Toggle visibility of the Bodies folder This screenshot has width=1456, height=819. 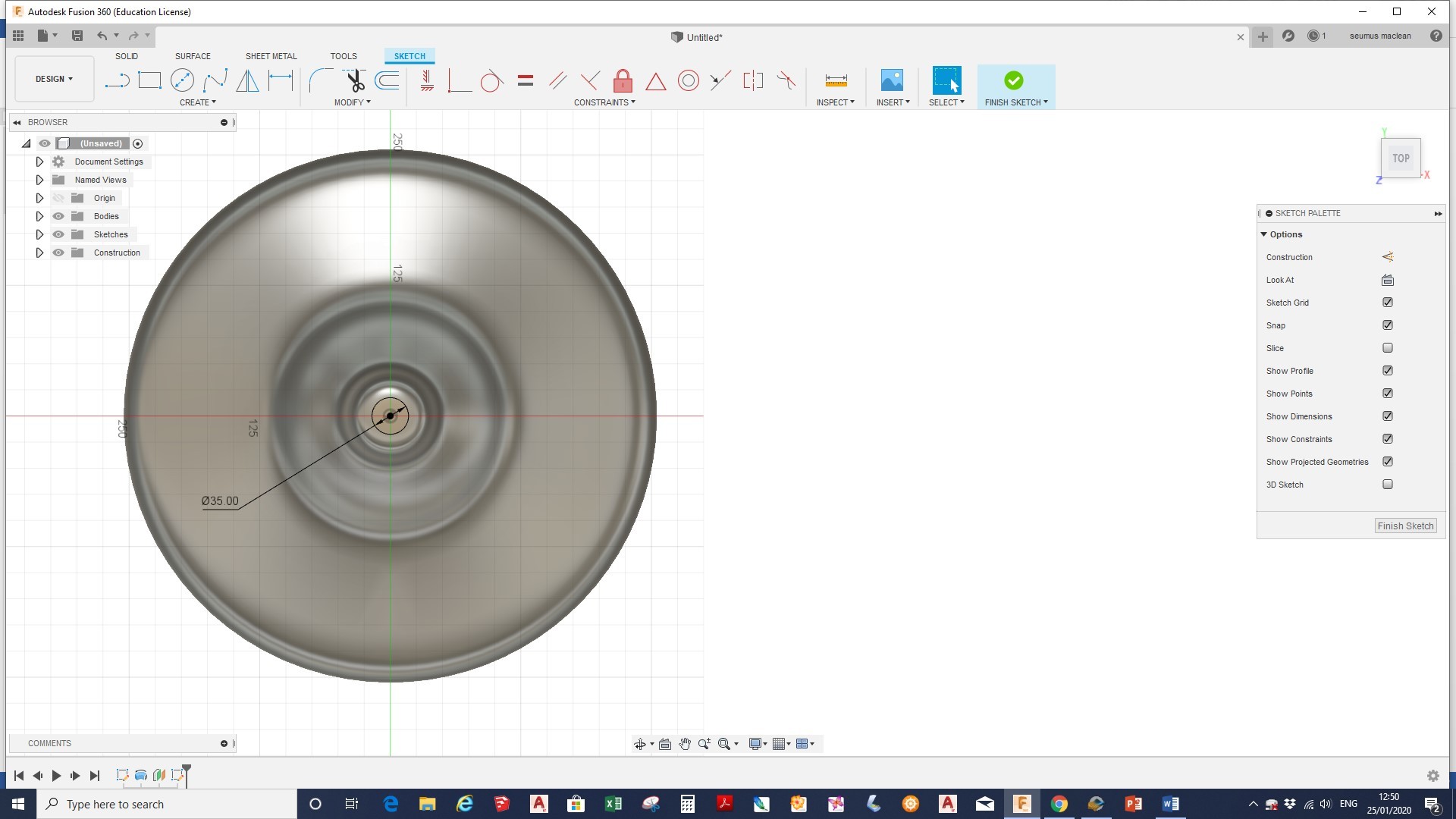(x=58, y=216)
